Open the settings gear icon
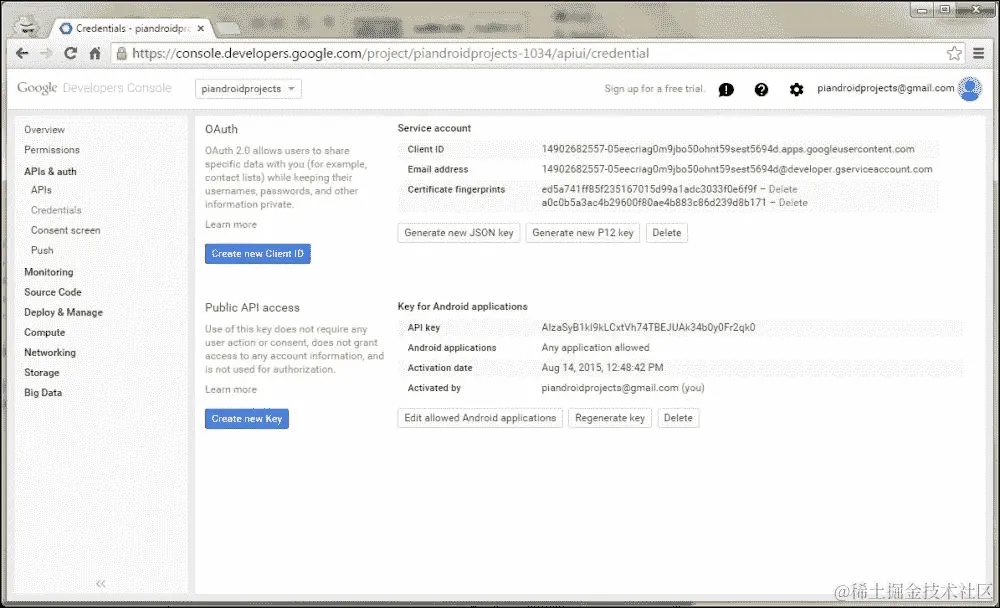Viewport: 1000px width, 608px height. click(x=796, y=89)
